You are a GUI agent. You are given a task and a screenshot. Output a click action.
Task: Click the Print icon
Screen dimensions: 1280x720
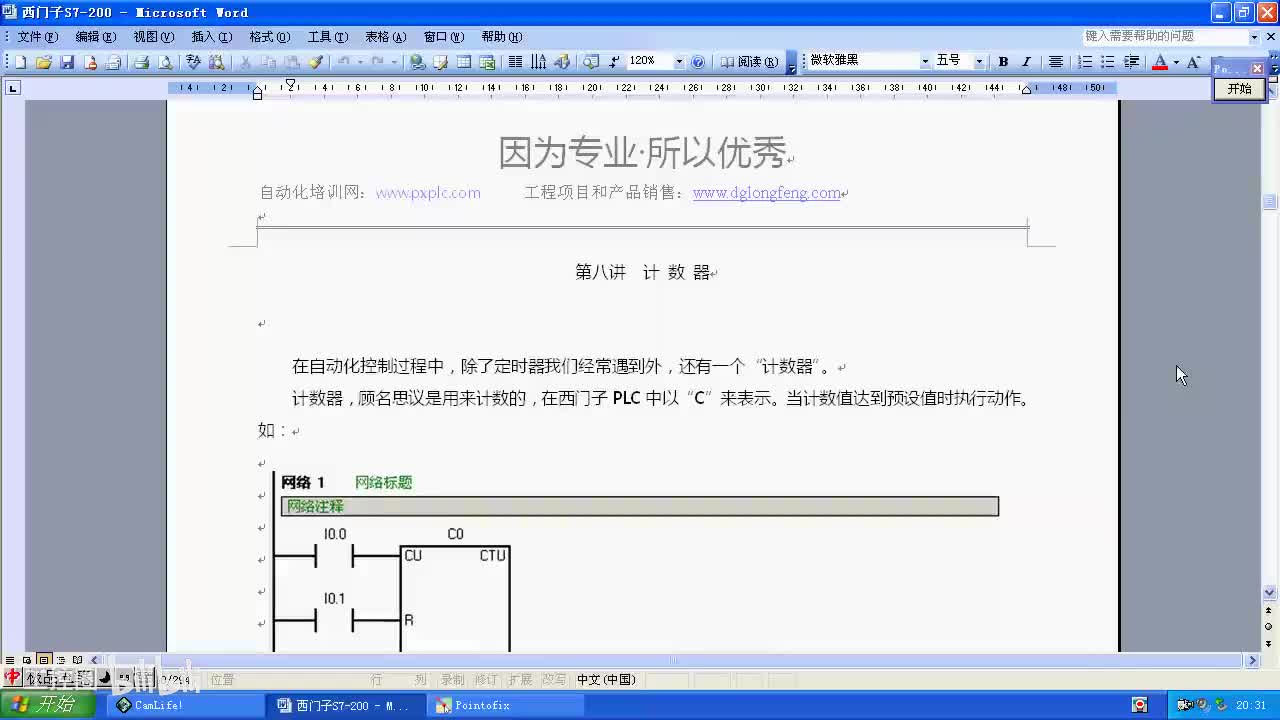point(141,62)
